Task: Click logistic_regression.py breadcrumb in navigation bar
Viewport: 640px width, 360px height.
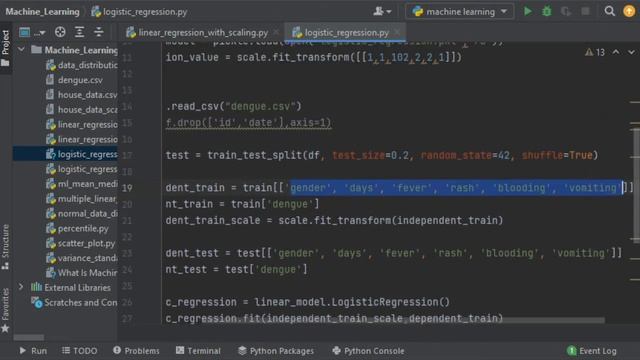Action: 140,11
